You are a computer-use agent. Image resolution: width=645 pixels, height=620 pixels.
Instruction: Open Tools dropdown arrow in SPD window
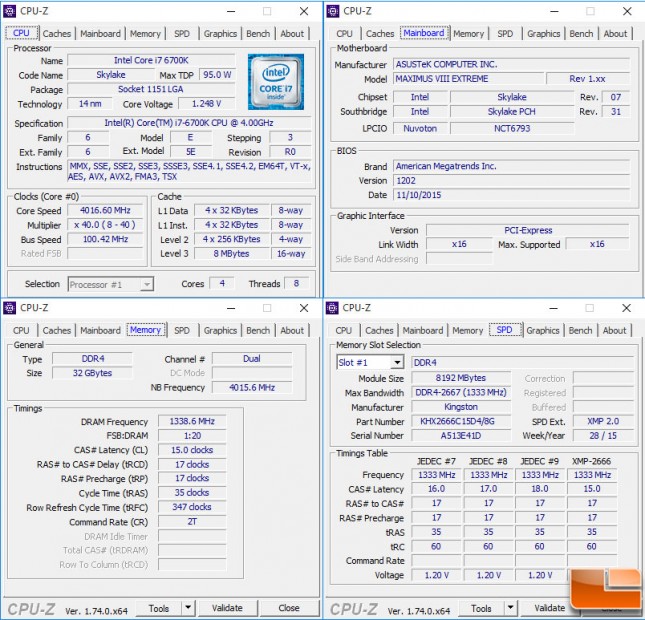click(x=510, y=607)
